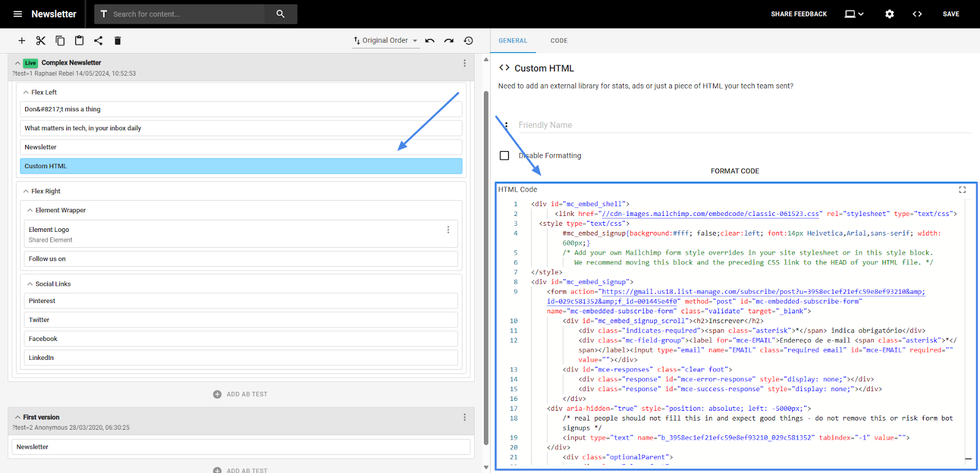Image resolution: width=980 pixels, height=473 pixels.
Task: Click the scissors cut icon
Action: [41, 41]
